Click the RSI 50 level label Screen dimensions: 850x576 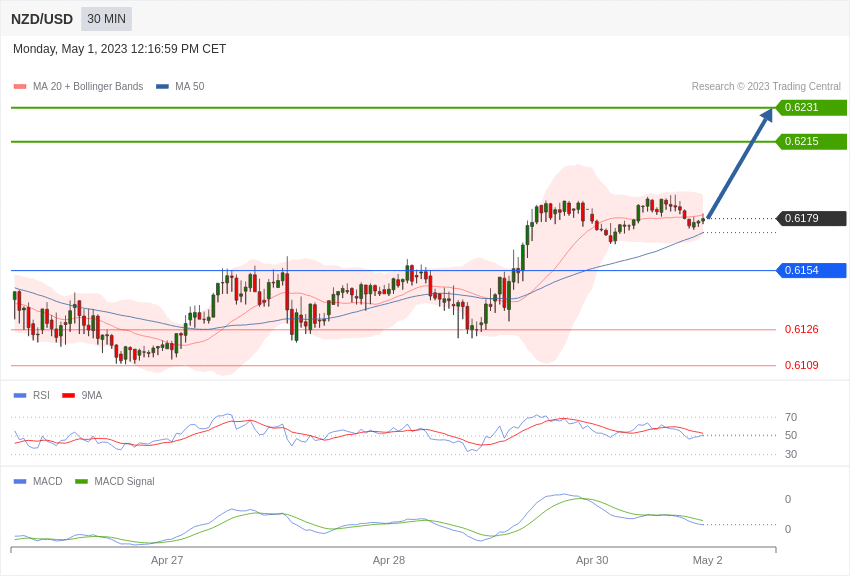[791, 435]
